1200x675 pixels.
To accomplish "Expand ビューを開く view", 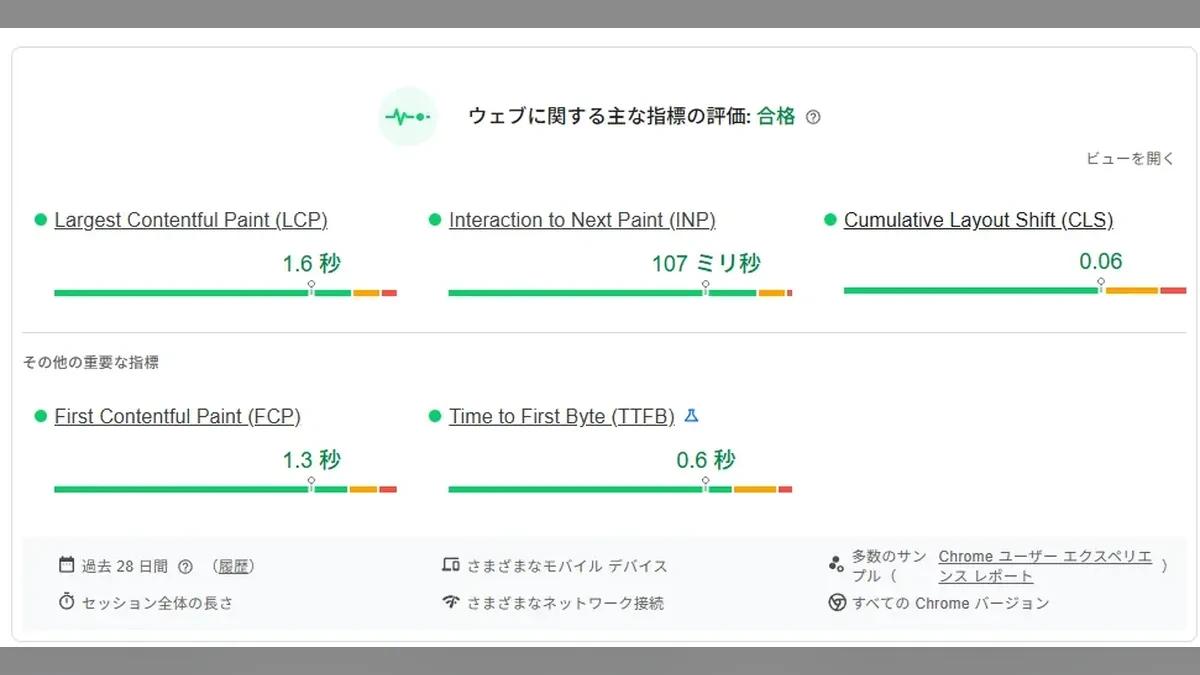I will [1131, 158].
